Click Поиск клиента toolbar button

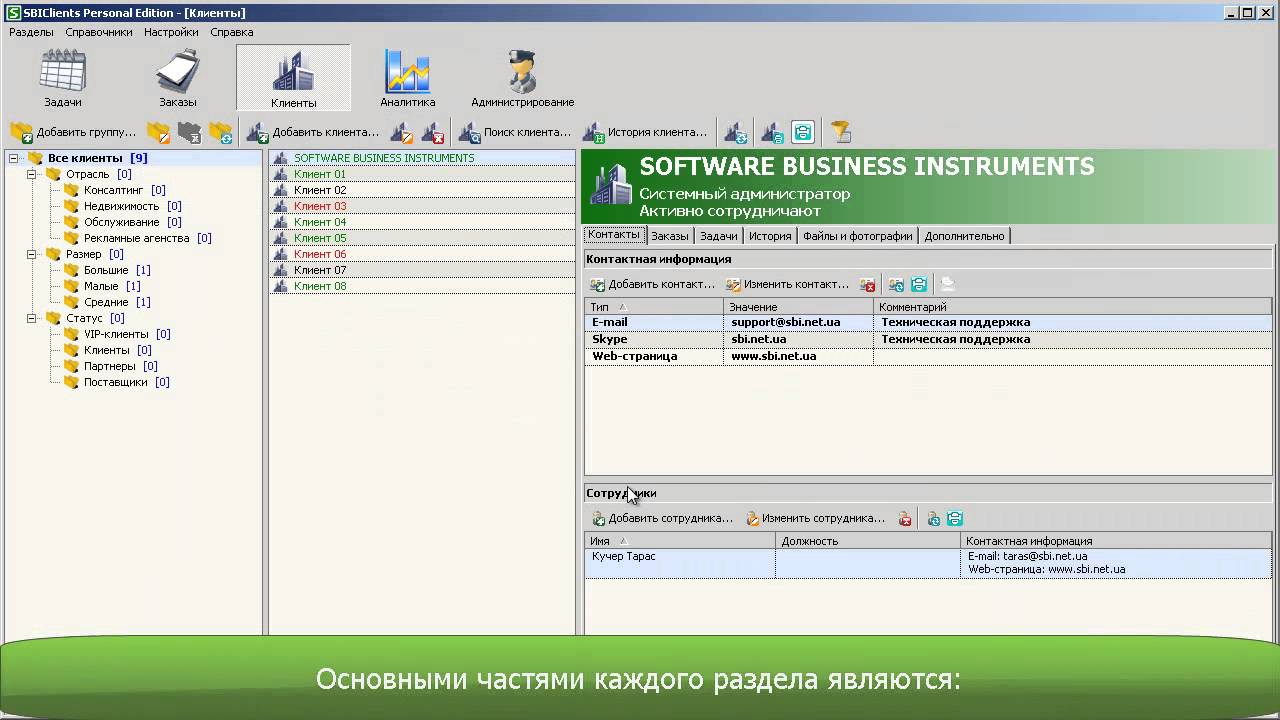[515, 132]
